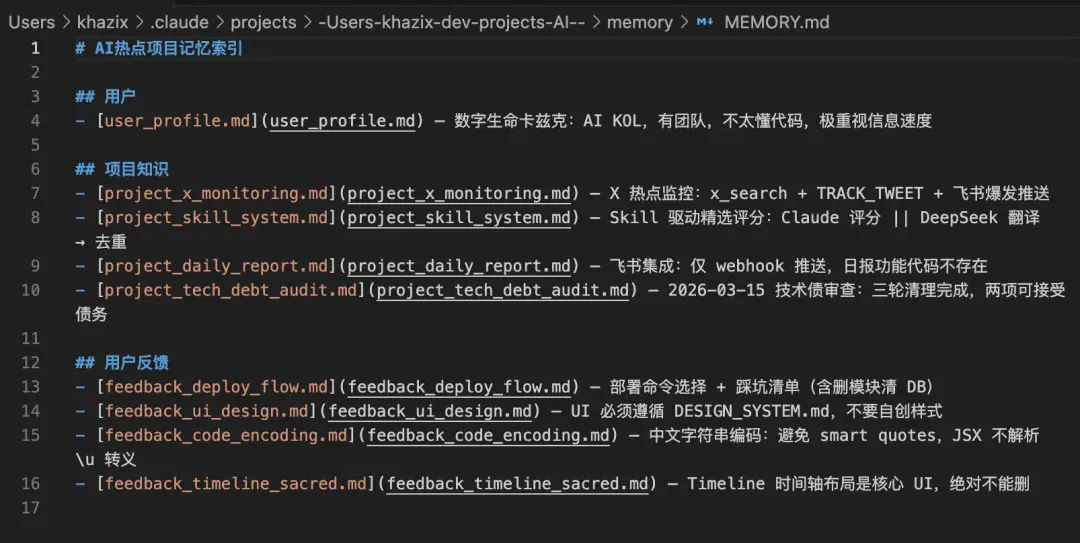
Task: Click the text 'x_search + TRACK_TWEET'
Action: [x=816, y=194]
